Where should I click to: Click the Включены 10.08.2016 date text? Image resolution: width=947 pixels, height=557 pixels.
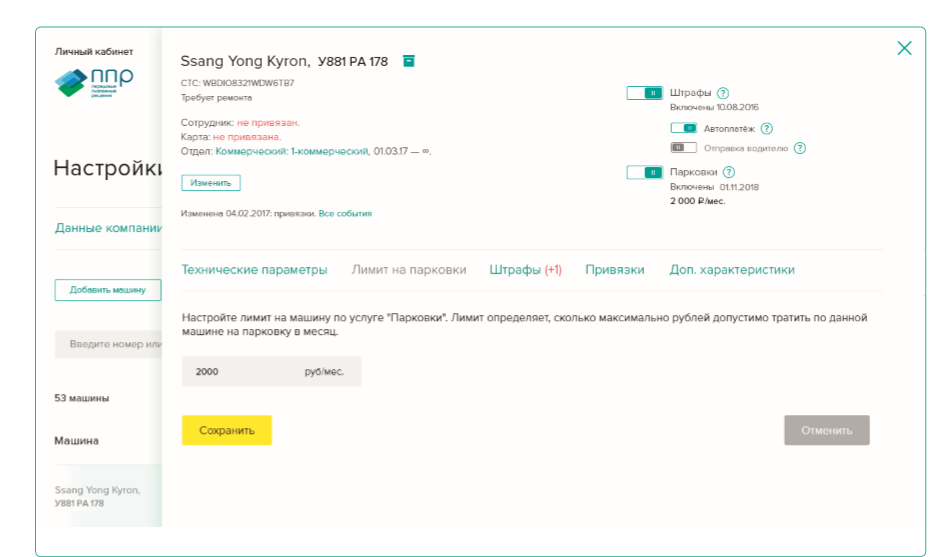[x=714, y=108]
